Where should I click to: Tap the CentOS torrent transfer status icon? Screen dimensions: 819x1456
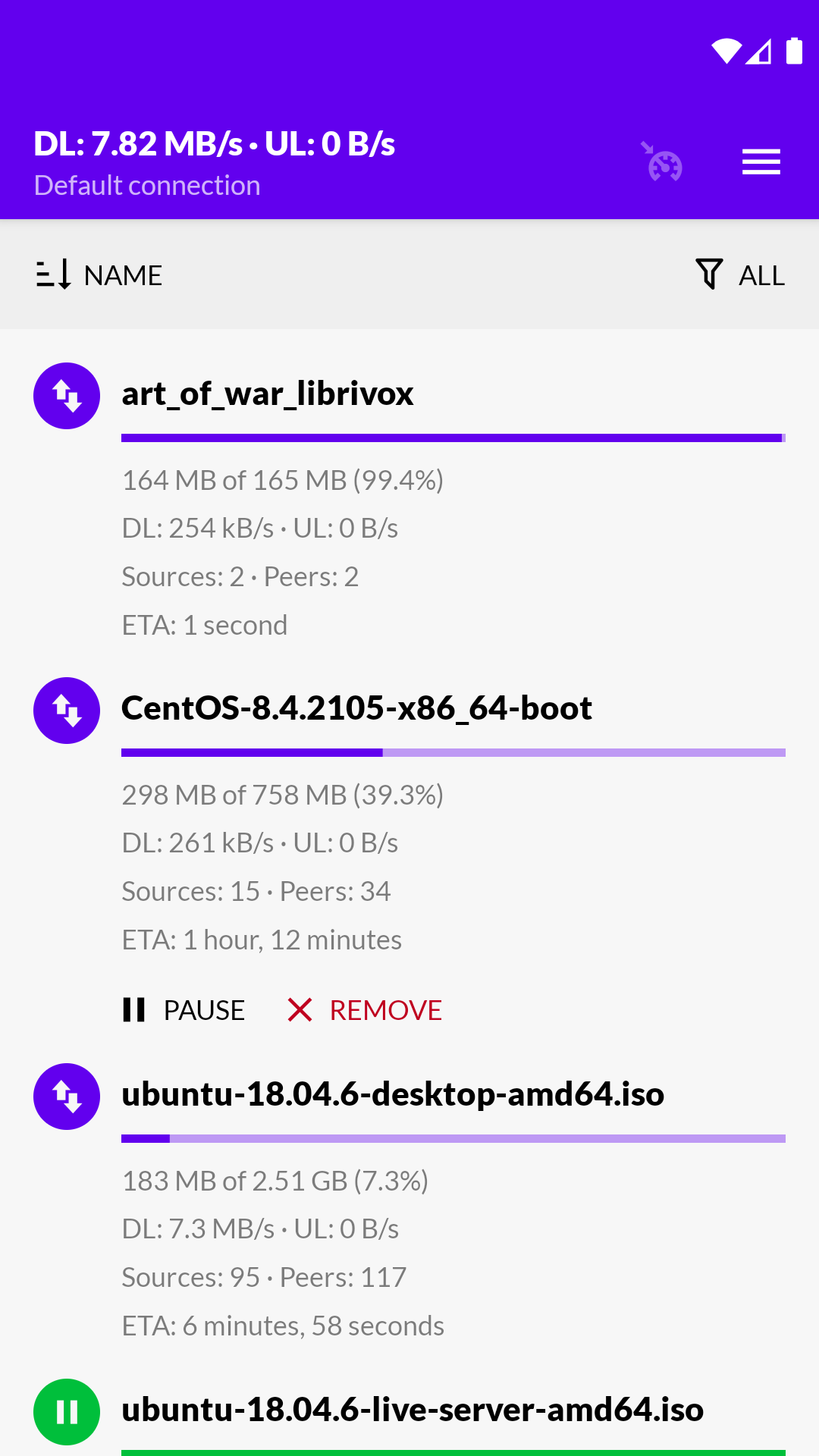[67, 711]
